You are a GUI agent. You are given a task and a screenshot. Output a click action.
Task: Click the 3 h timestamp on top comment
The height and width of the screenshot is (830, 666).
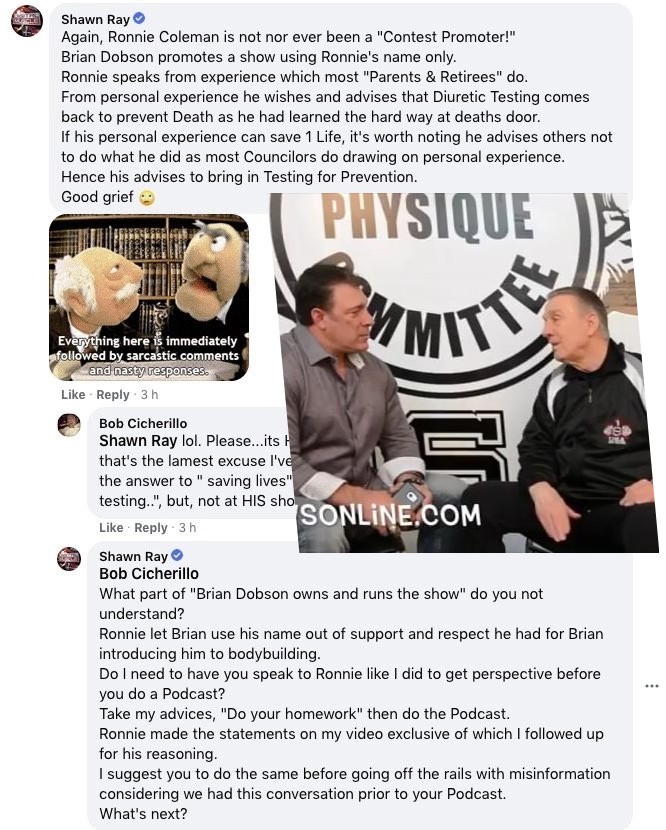[x=149, y=394]
